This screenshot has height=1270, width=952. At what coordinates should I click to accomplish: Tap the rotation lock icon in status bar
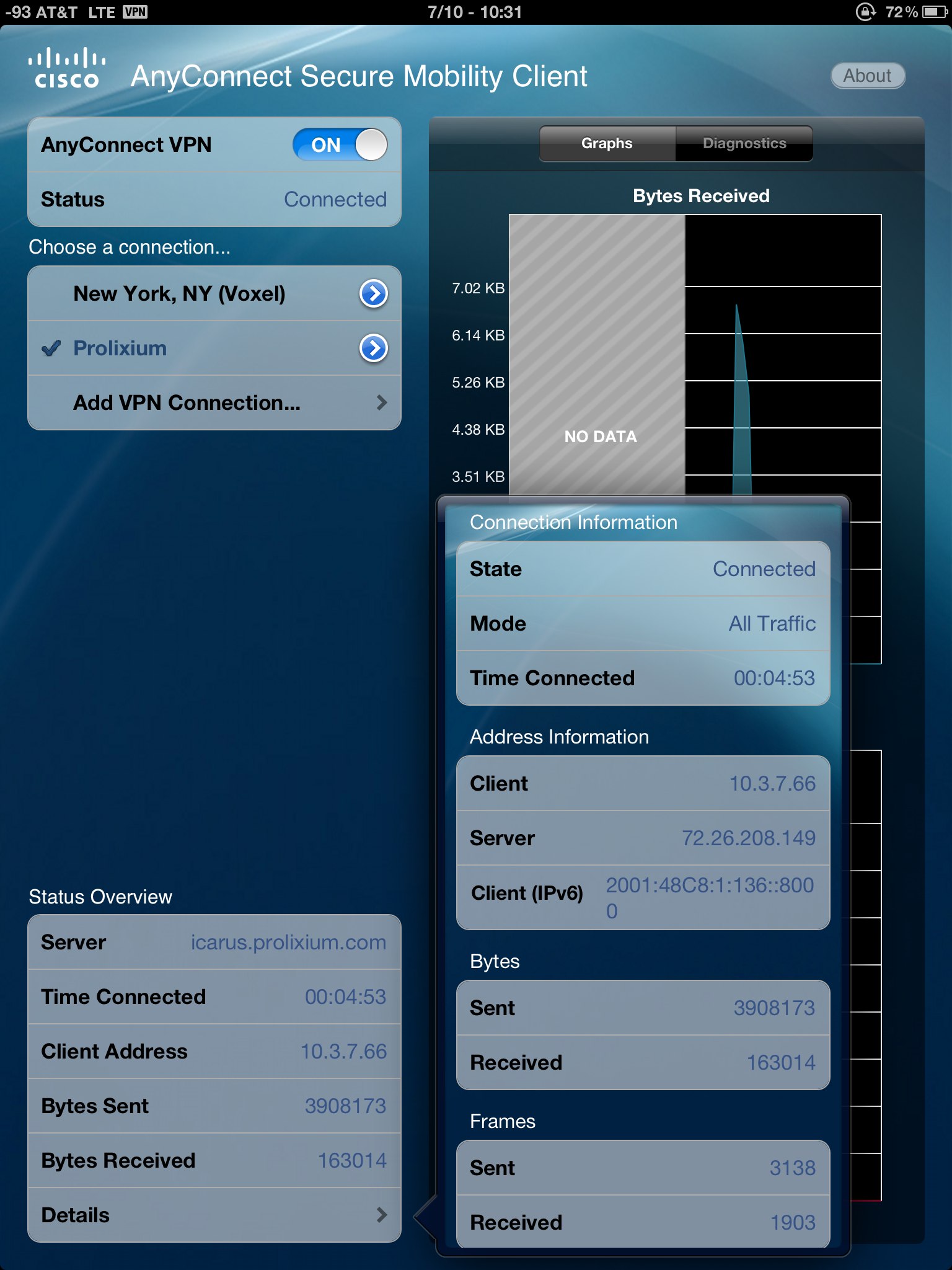pos(865,12)
